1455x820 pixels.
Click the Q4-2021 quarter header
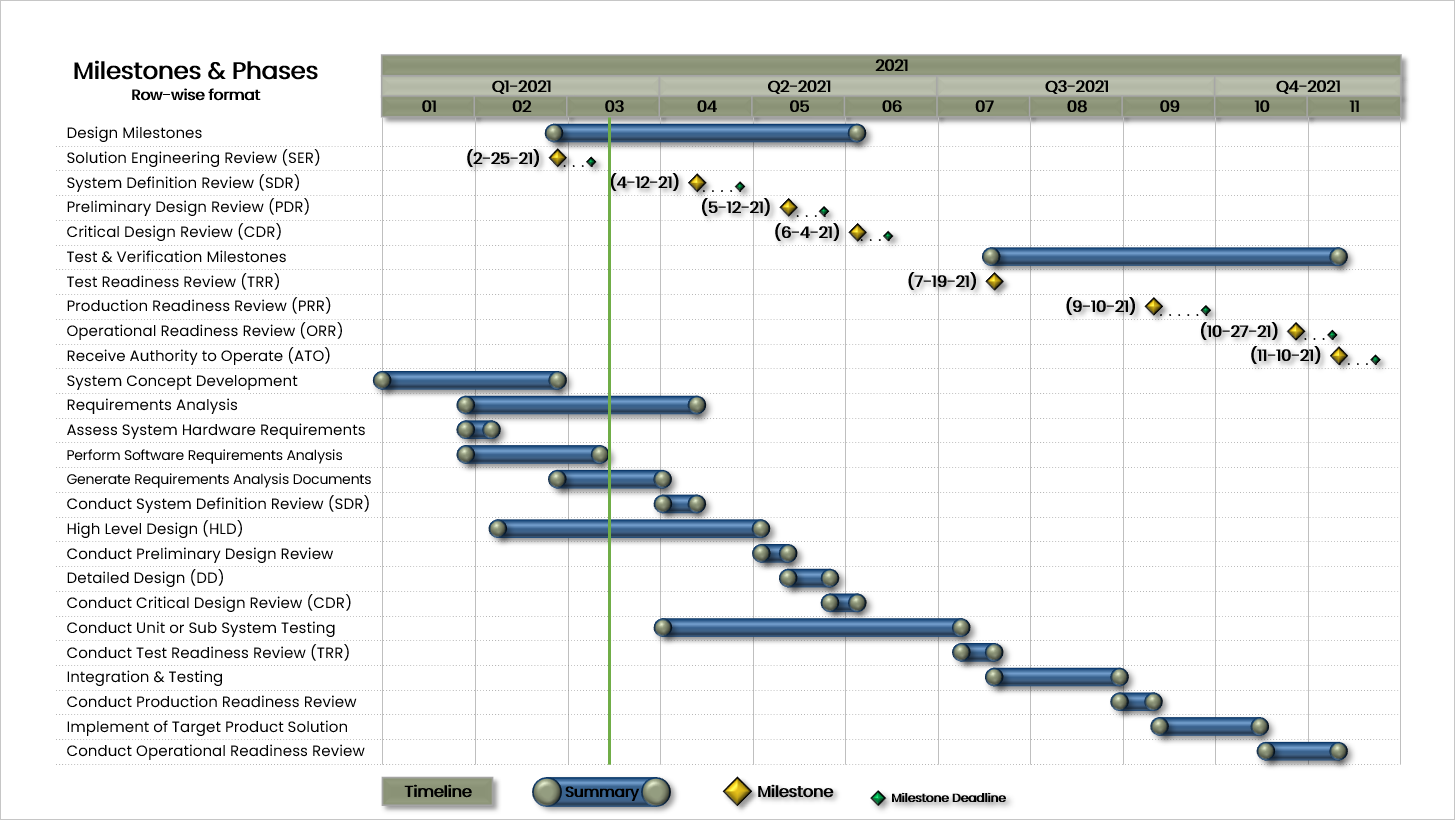click(x=1308, y=87)
